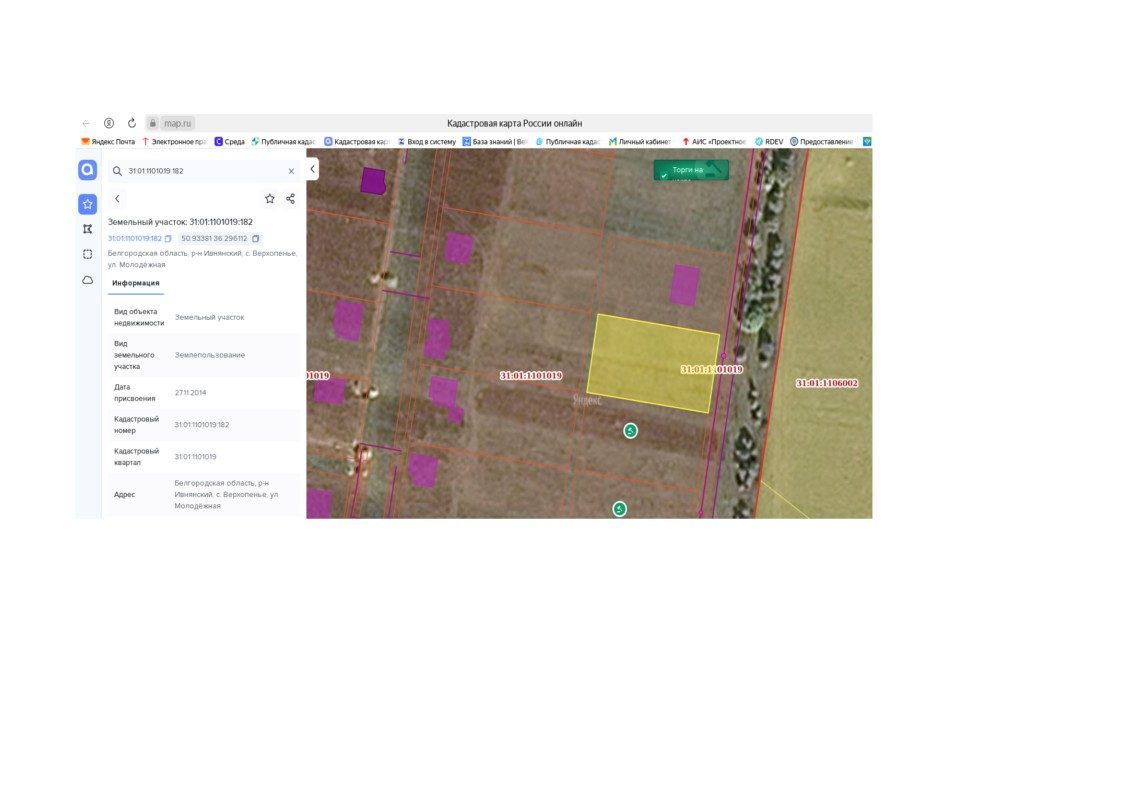Click the map service logo in sidebar
Image resolution: width=1123 pixels, height=794 pixels.
click(87, 170)
